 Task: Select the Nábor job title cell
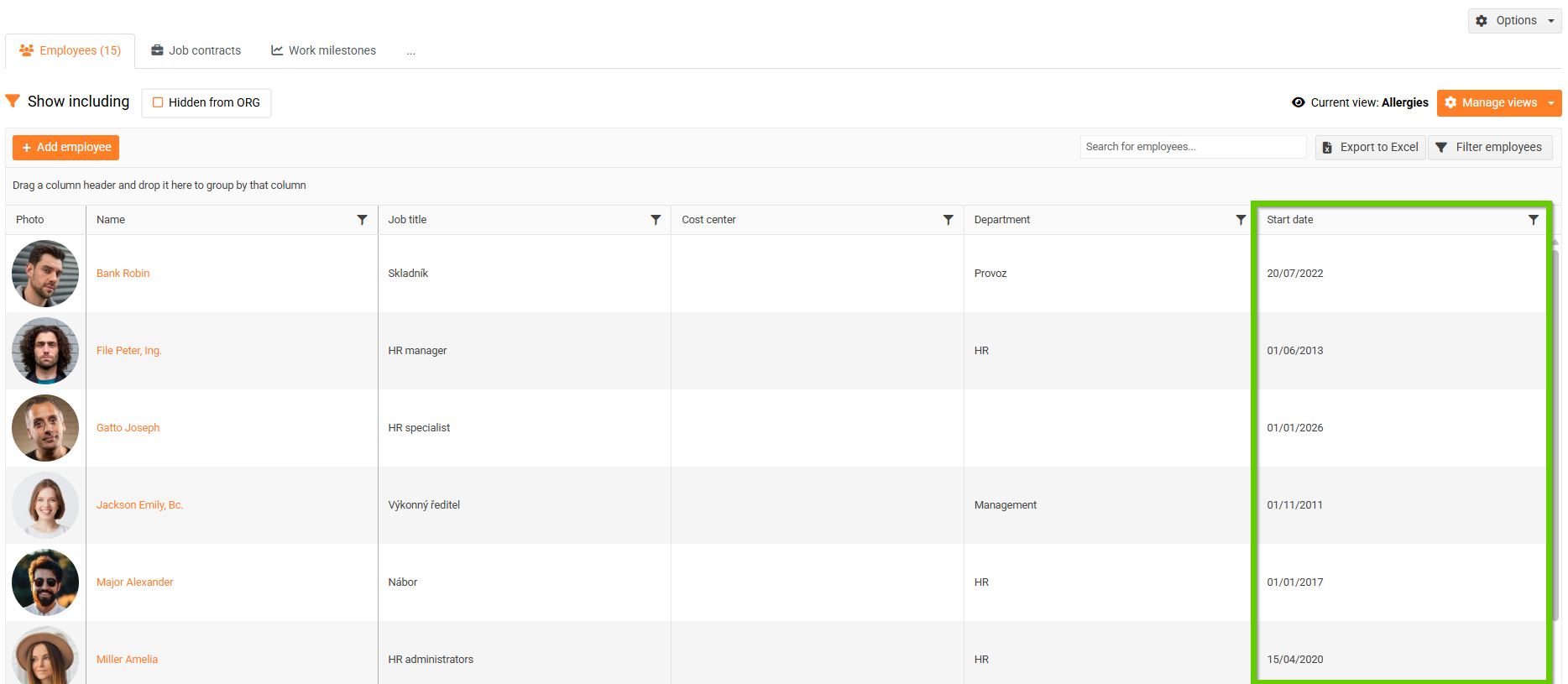coord(525,582)
